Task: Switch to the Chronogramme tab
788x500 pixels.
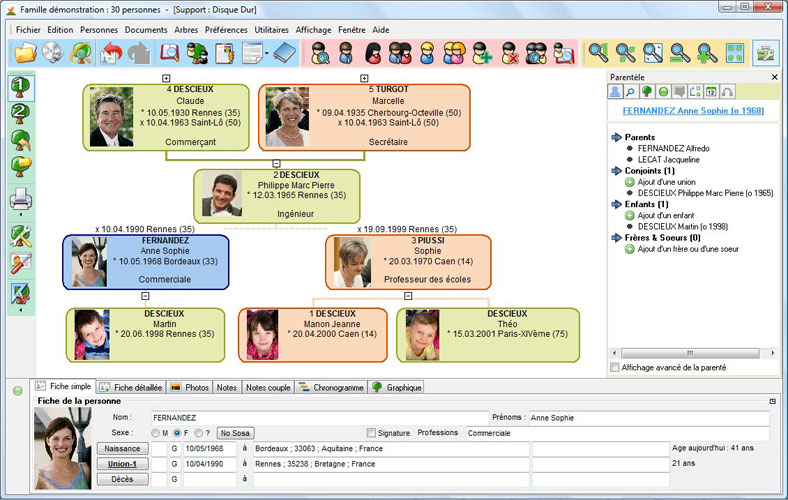Action: point(331,387)
